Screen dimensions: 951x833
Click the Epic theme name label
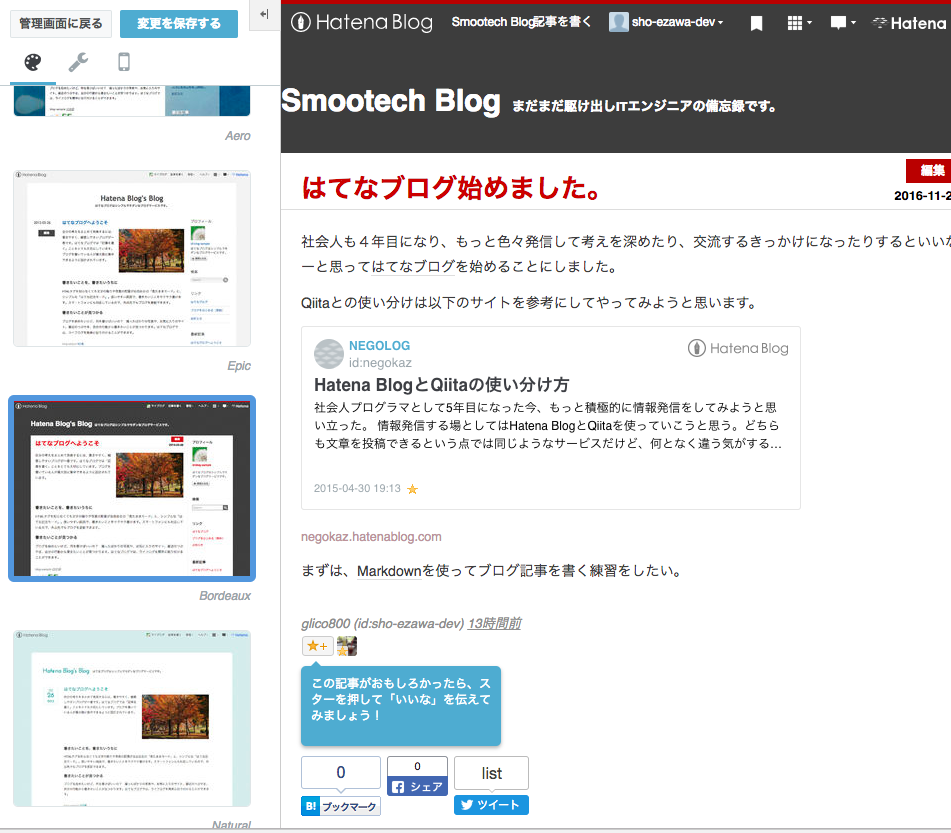(x=239, y=366)
